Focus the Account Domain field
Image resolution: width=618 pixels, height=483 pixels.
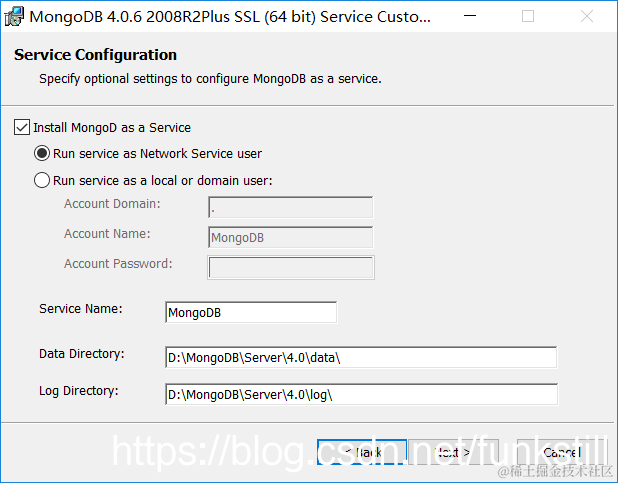(x=290, y=207)
